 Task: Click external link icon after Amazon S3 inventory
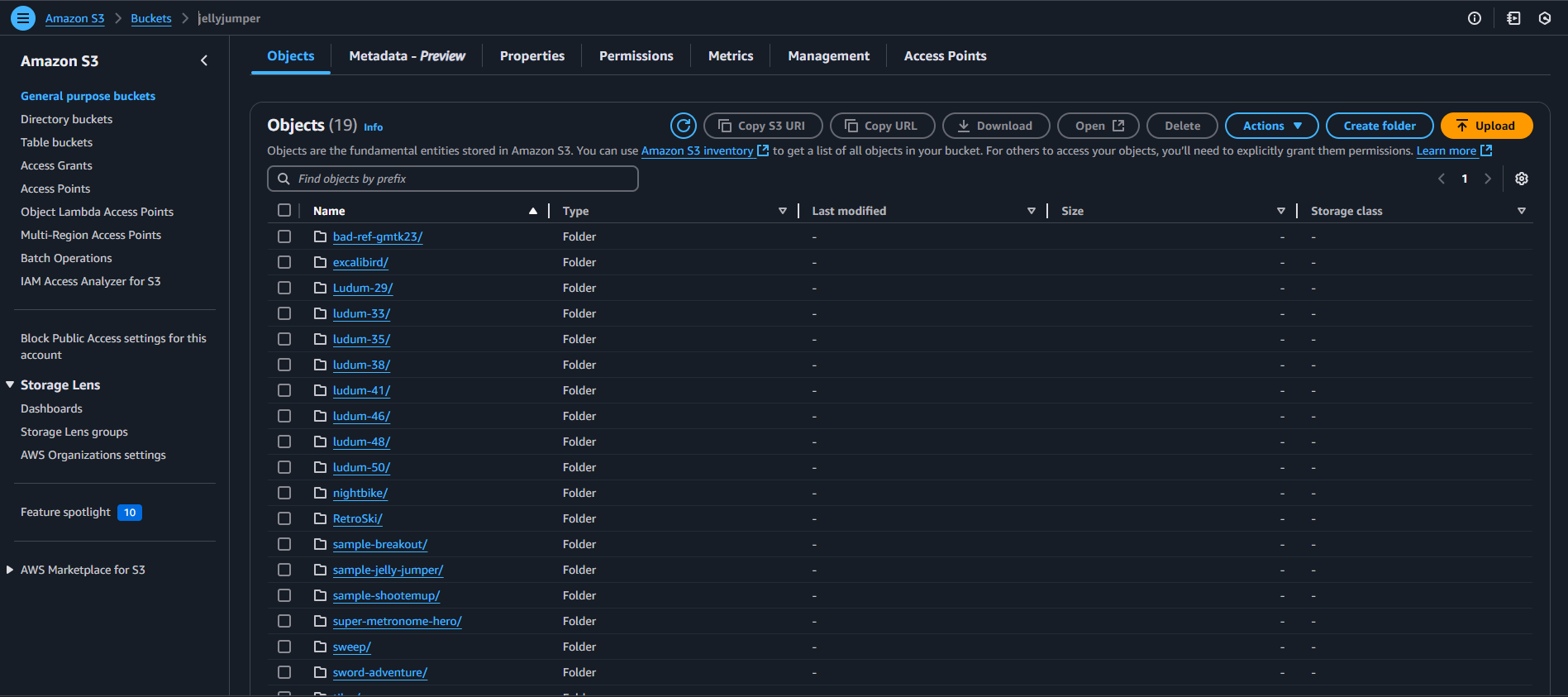click(763, 150)
